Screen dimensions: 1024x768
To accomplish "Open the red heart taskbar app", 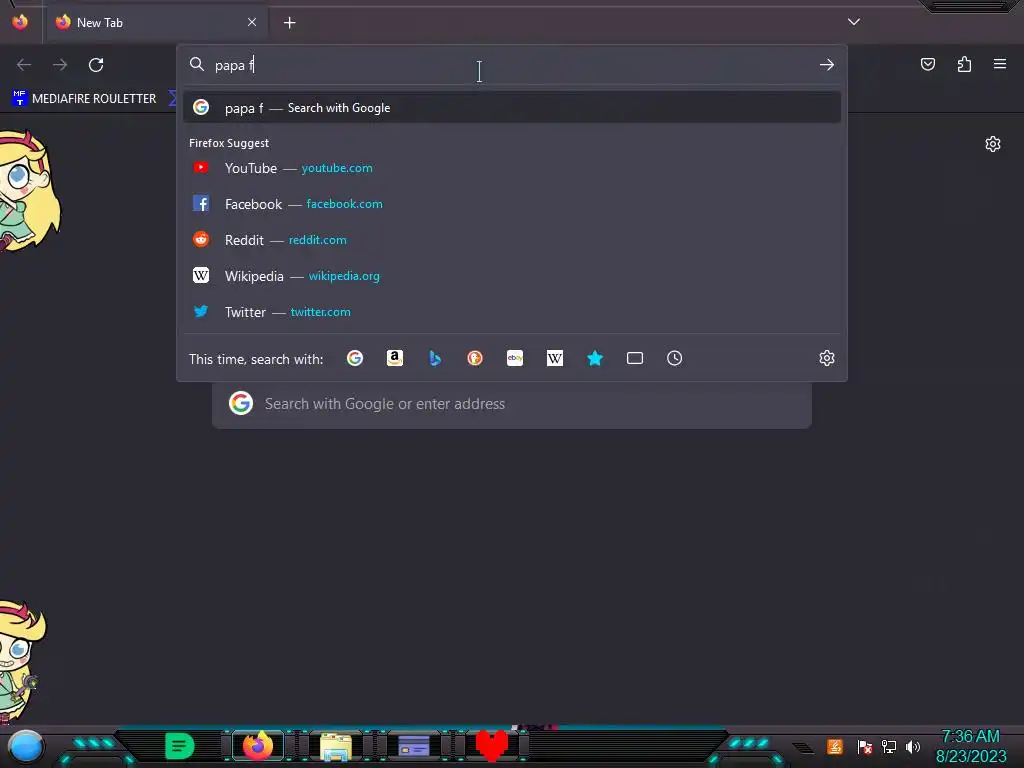I will (492, 745).
